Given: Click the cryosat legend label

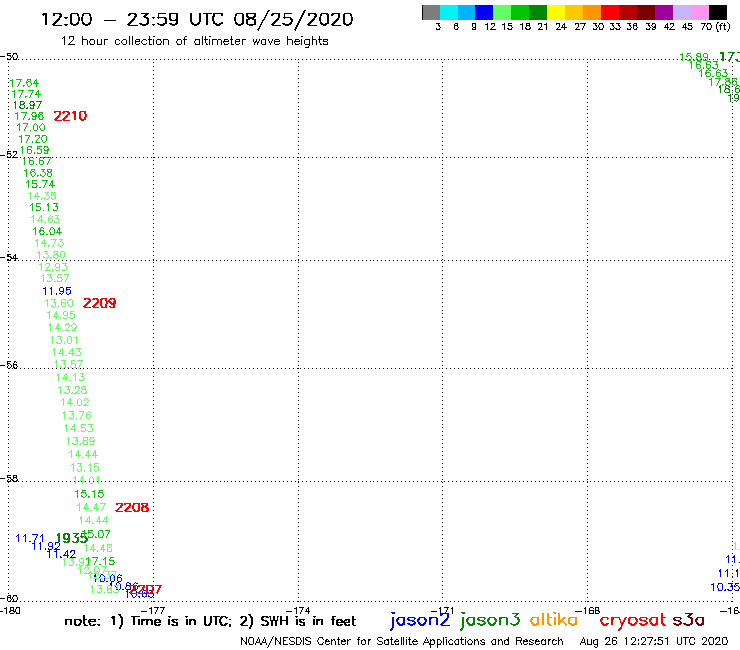Looking at the screenshot, I should tap(632, 621).
